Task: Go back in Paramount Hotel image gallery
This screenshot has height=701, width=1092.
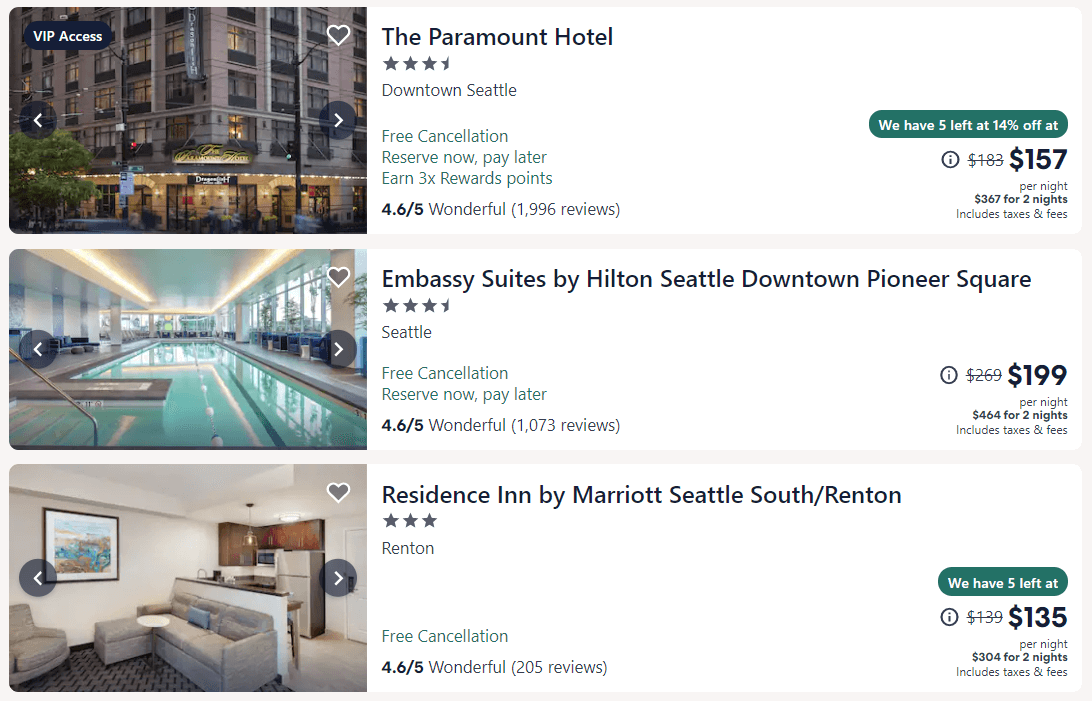Action: [37, 119]
